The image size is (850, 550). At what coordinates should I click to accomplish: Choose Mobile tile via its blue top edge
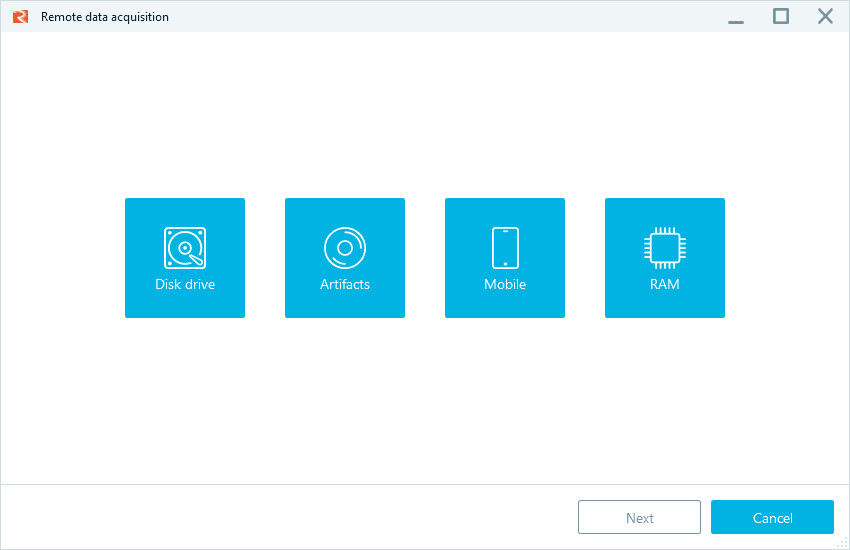coord(505,203)
